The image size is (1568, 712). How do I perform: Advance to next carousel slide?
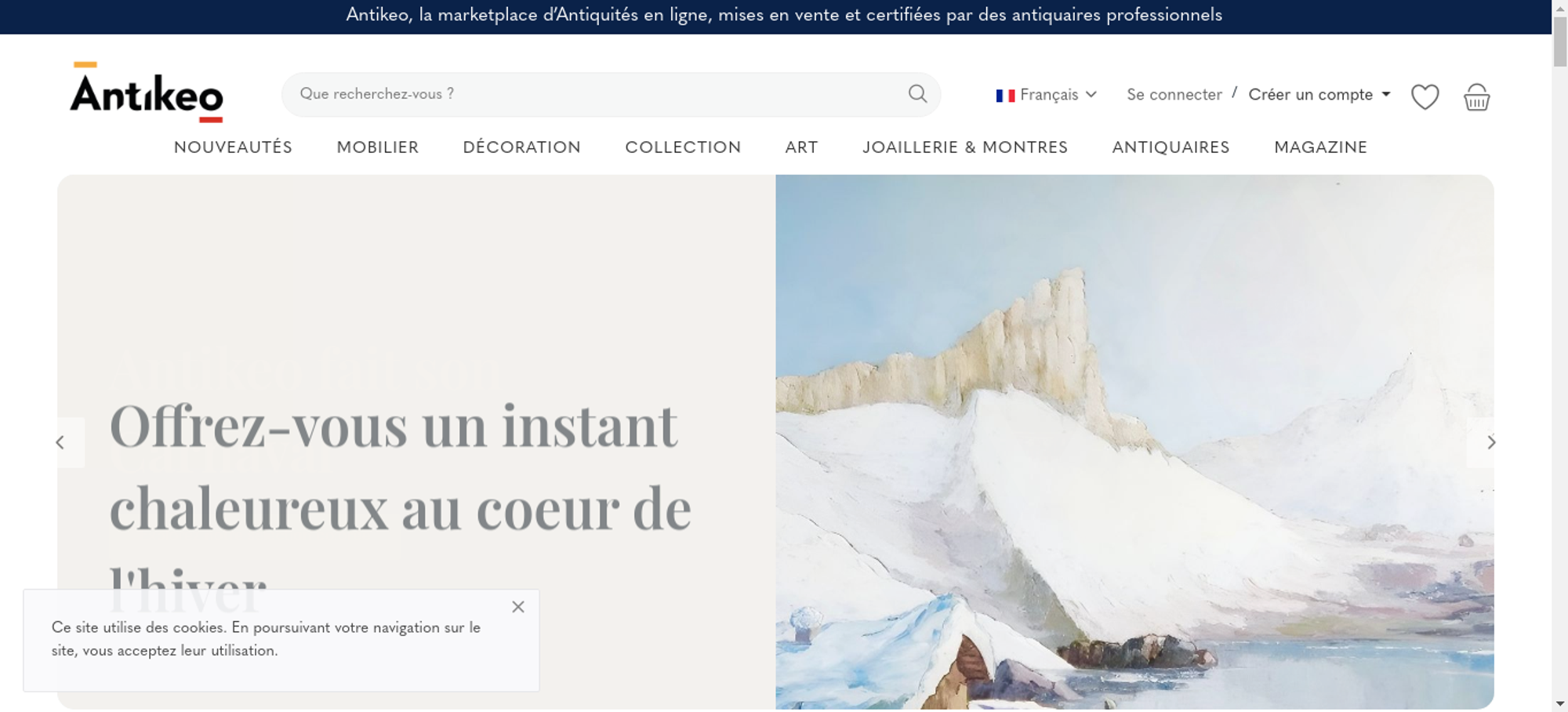tap(1490, 442)
